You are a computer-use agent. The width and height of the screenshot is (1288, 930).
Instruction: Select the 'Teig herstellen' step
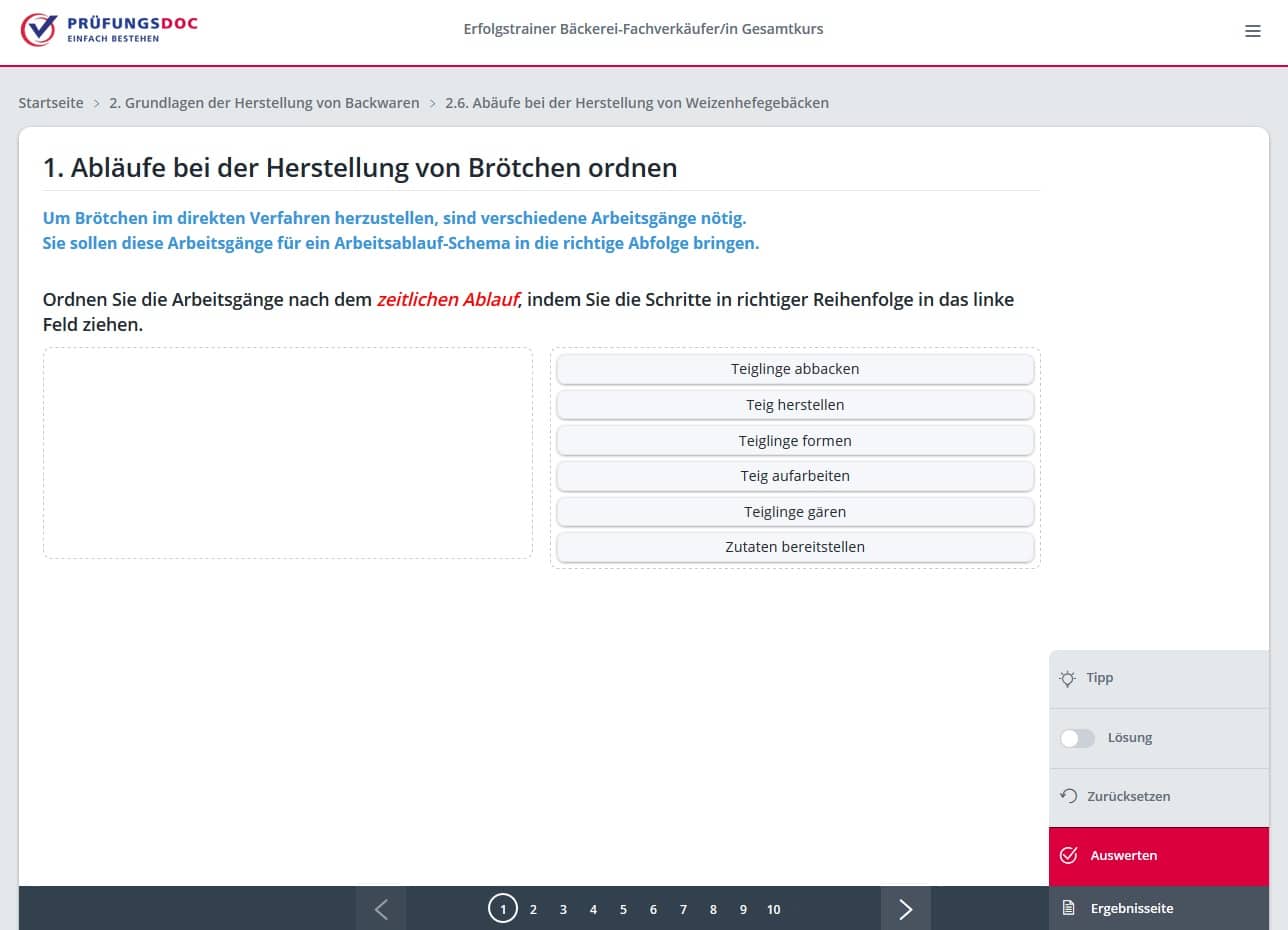coord(794,405)
